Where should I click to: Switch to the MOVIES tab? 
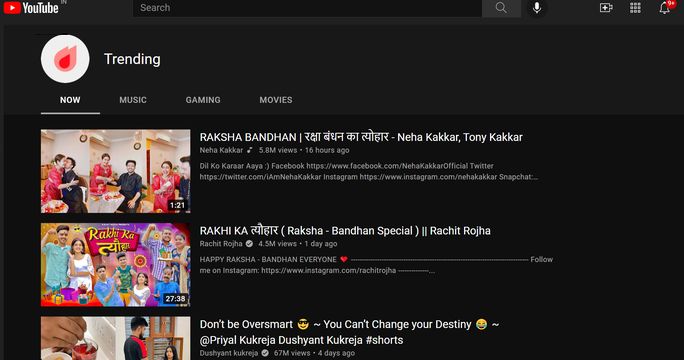coord(276,100)
